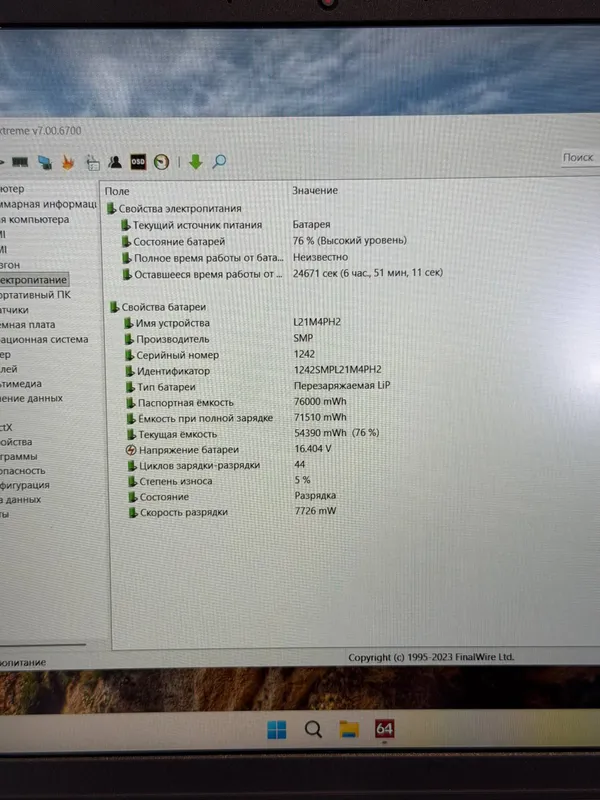Viewport: 600px width, 800px height.
Task: Open the Датчики sidebar item
Action: click(14, 310)
